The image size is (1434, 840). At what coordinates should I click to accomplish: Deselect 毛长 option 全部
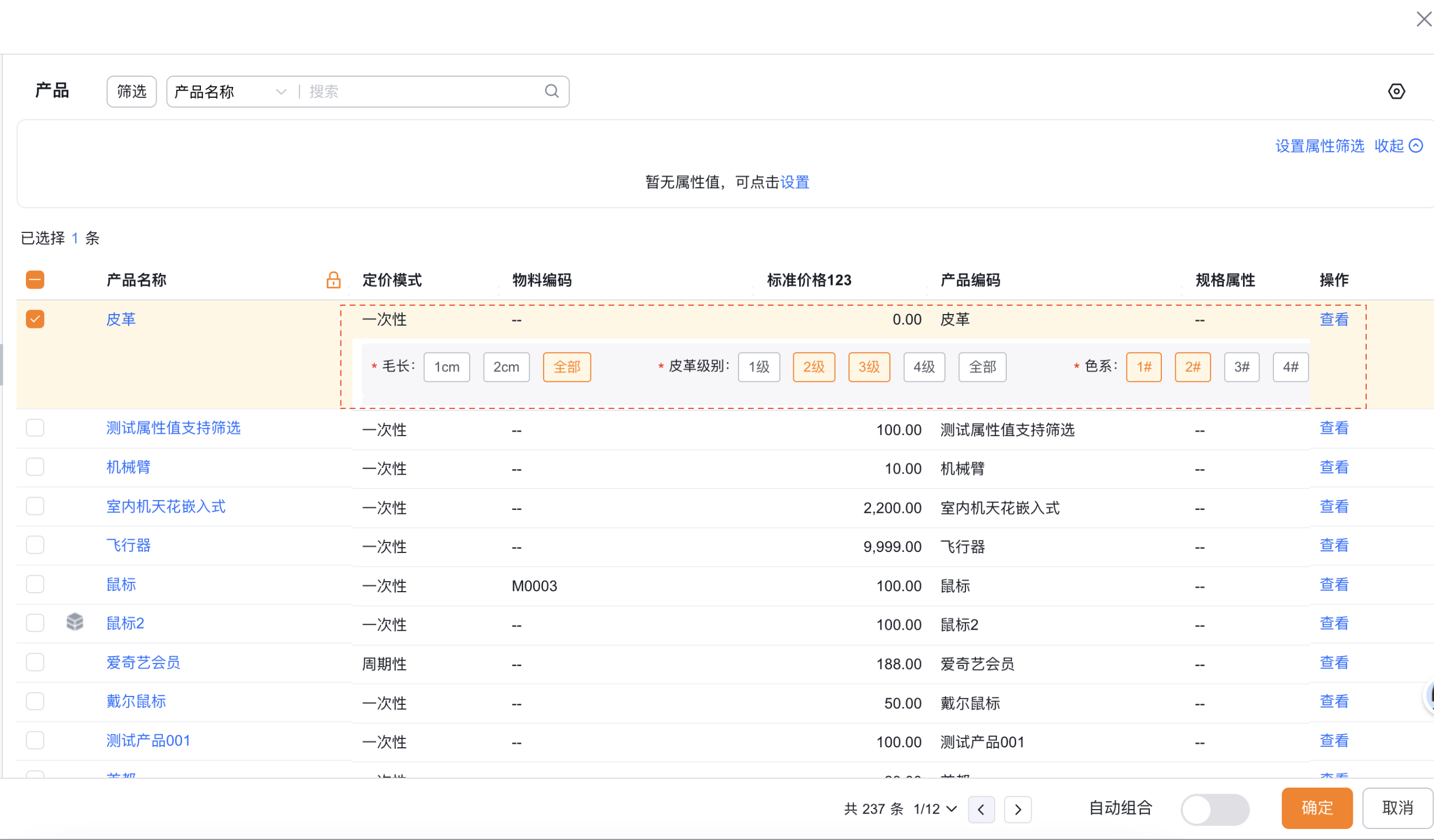[x=567, y=366]
